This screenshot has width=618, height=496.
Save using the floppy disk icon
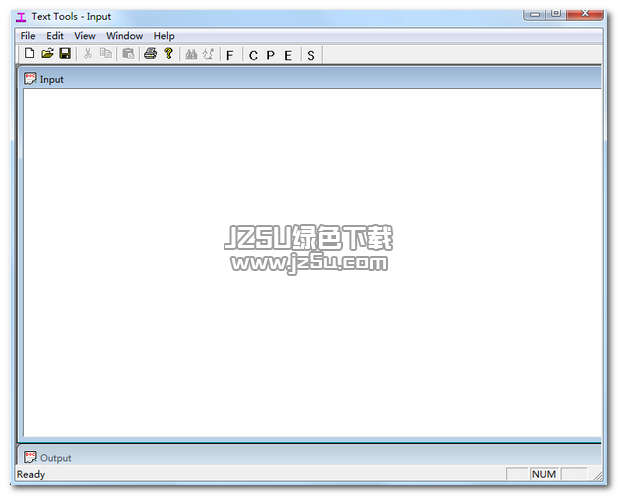(x=65, y=53)
